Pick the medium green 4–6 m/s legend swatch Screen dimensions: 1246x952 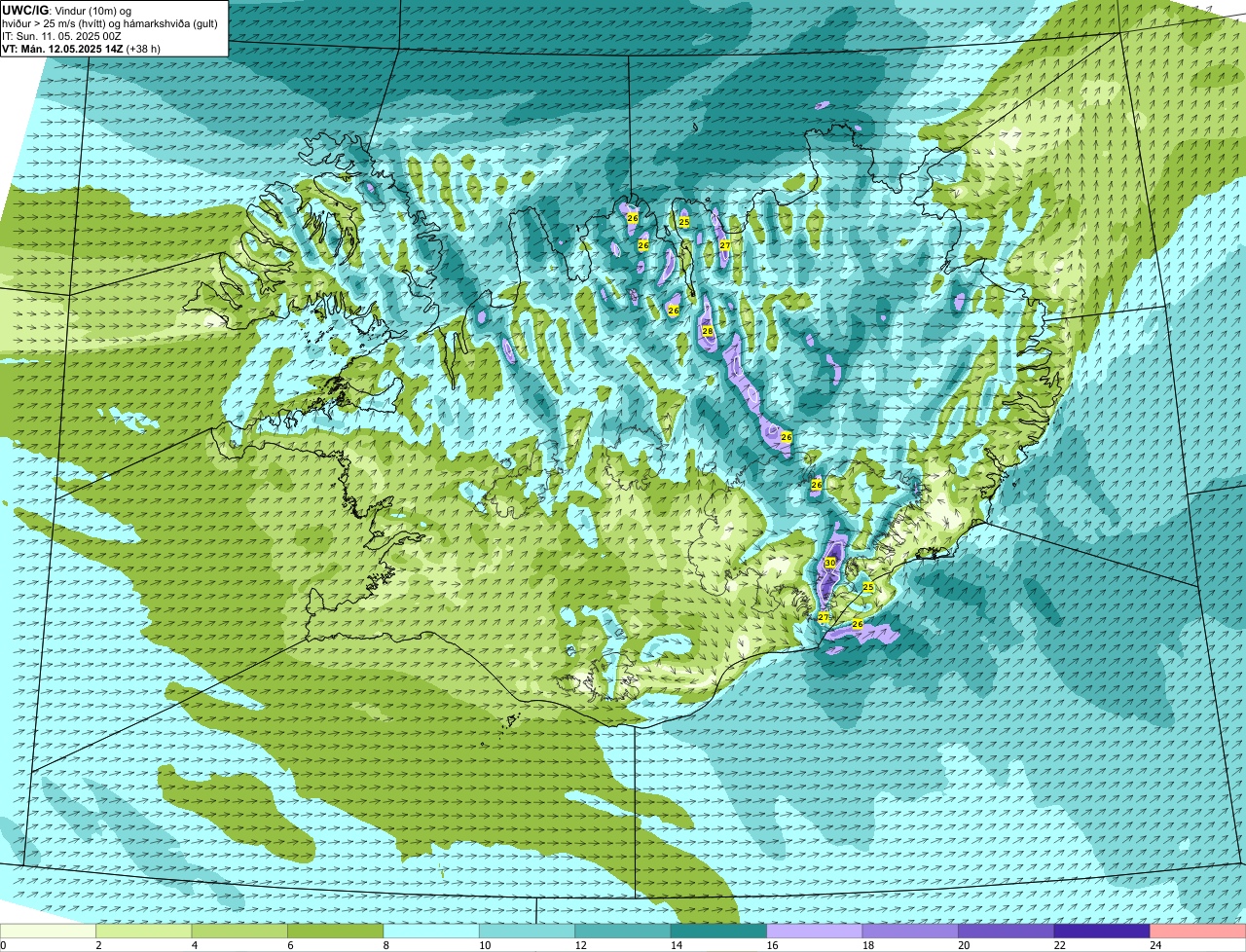[x=239, y=931]
